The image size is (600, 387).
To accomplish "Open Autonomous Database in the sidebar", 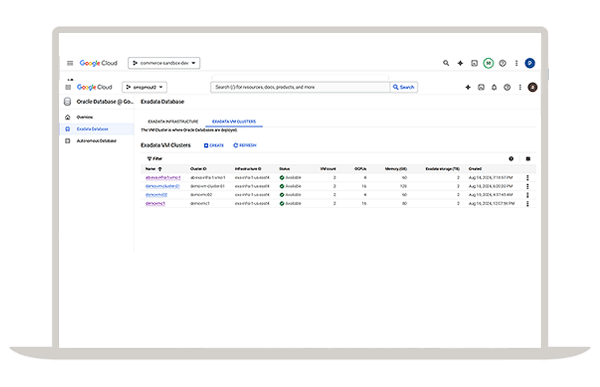I will 97,141.
